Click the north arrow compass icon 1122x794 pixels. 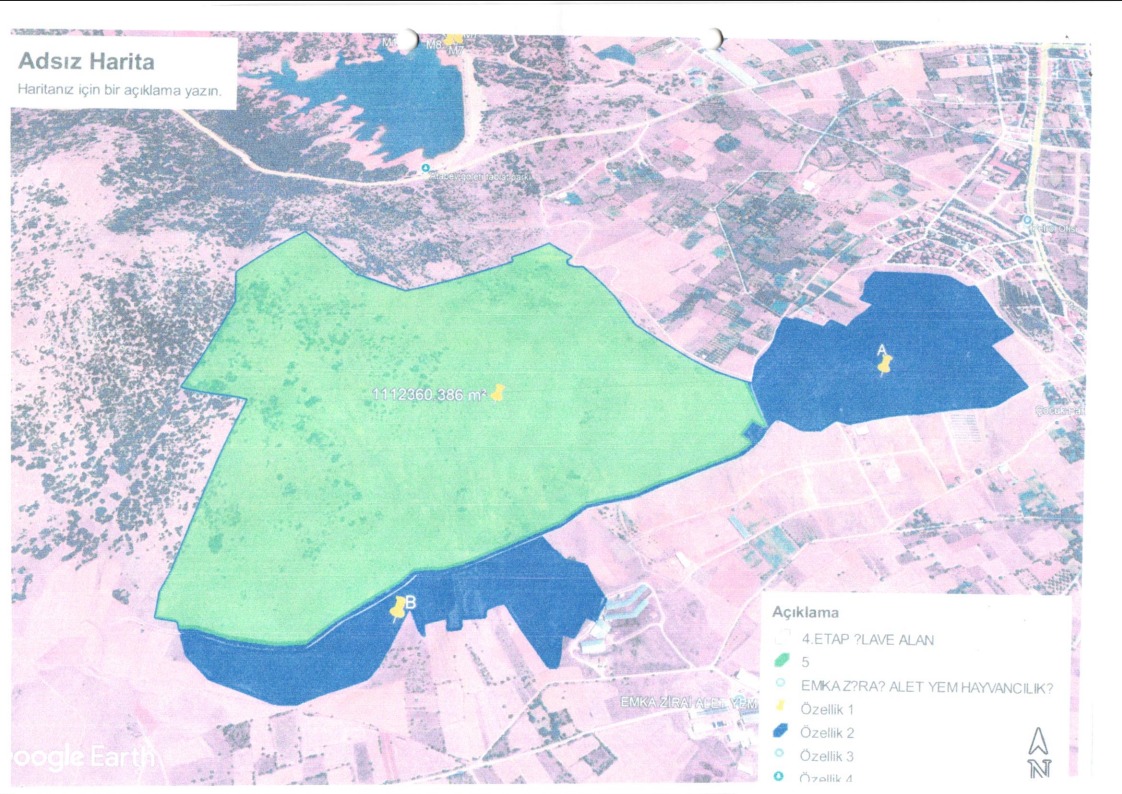point(1038,751)
